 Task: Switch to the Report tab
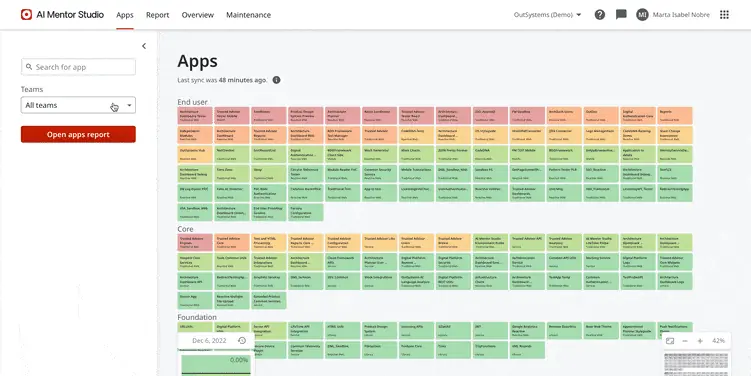158,15
